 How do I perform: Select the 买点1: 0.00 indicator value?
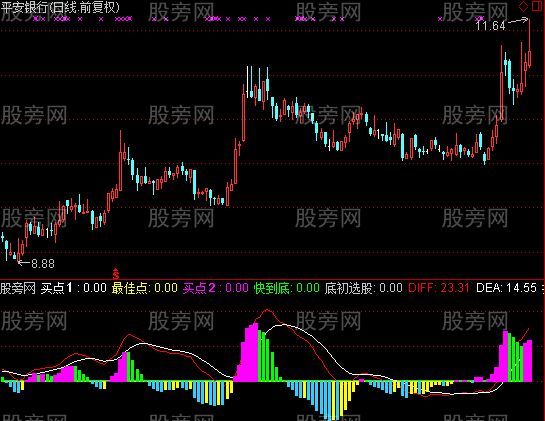tap(74, 288)
